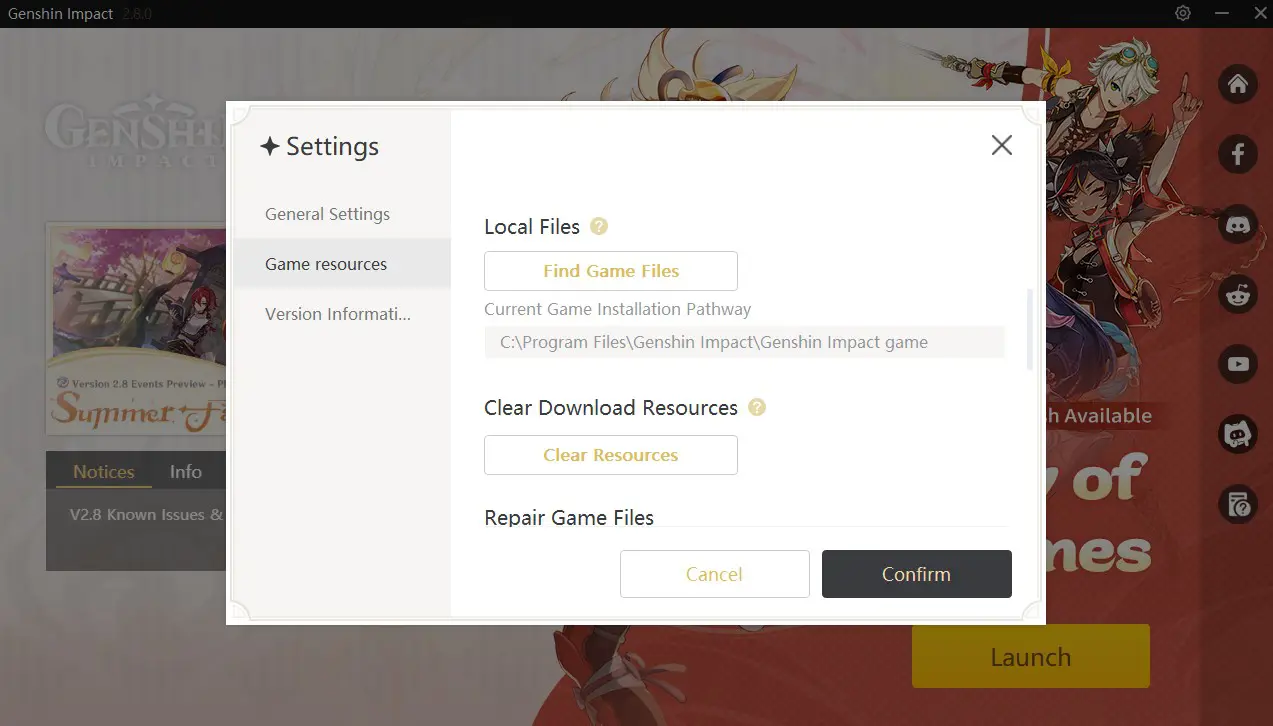The width and height of the screenshot is (1273, 726).
Task: Confirm the settings changes
Action: click(x=916, y=574)
